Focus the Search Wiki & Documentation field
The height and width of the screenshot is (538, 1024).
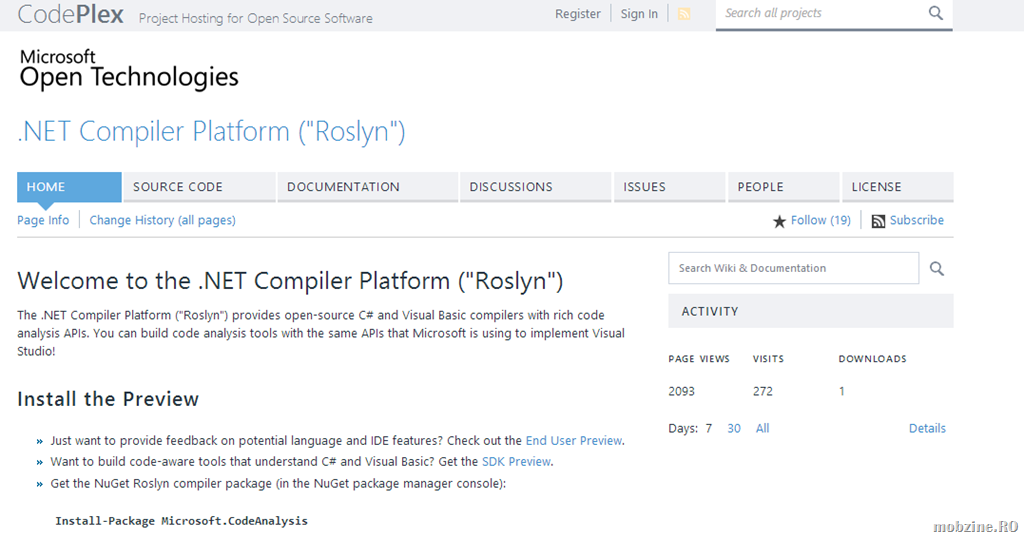pos(793,268)
